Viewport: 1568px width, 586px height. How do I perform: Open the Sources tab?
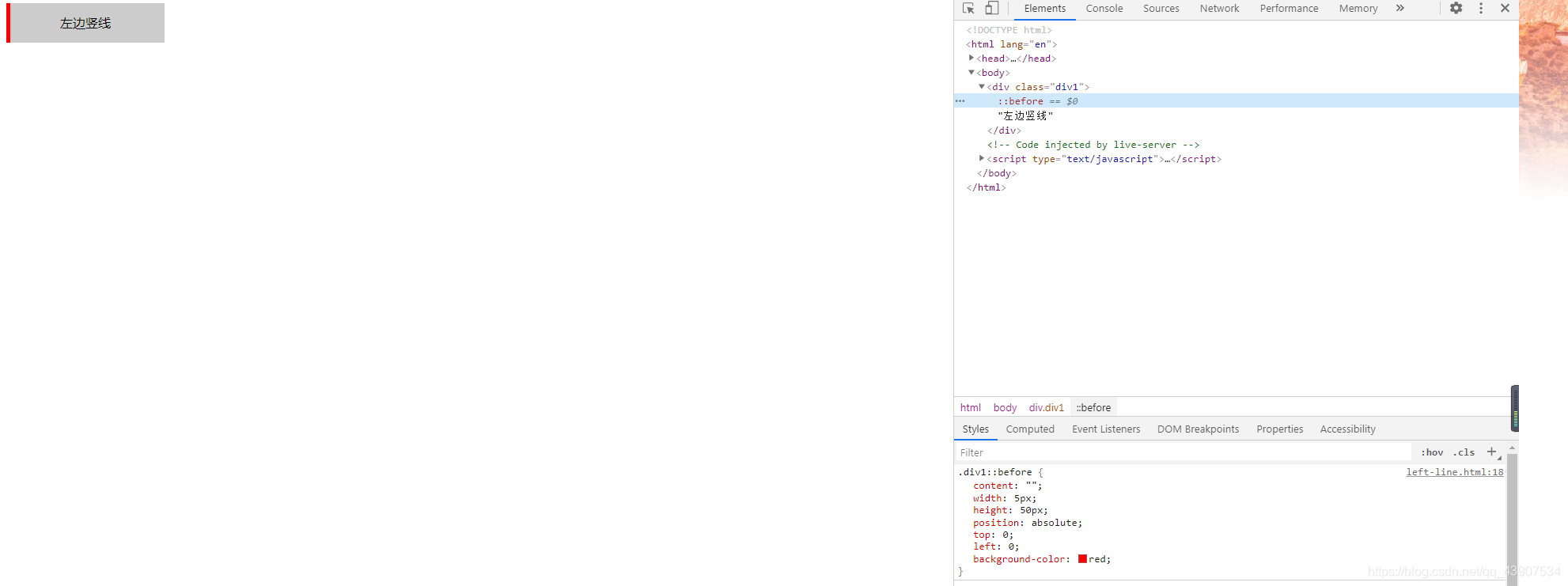point(1161,9)
